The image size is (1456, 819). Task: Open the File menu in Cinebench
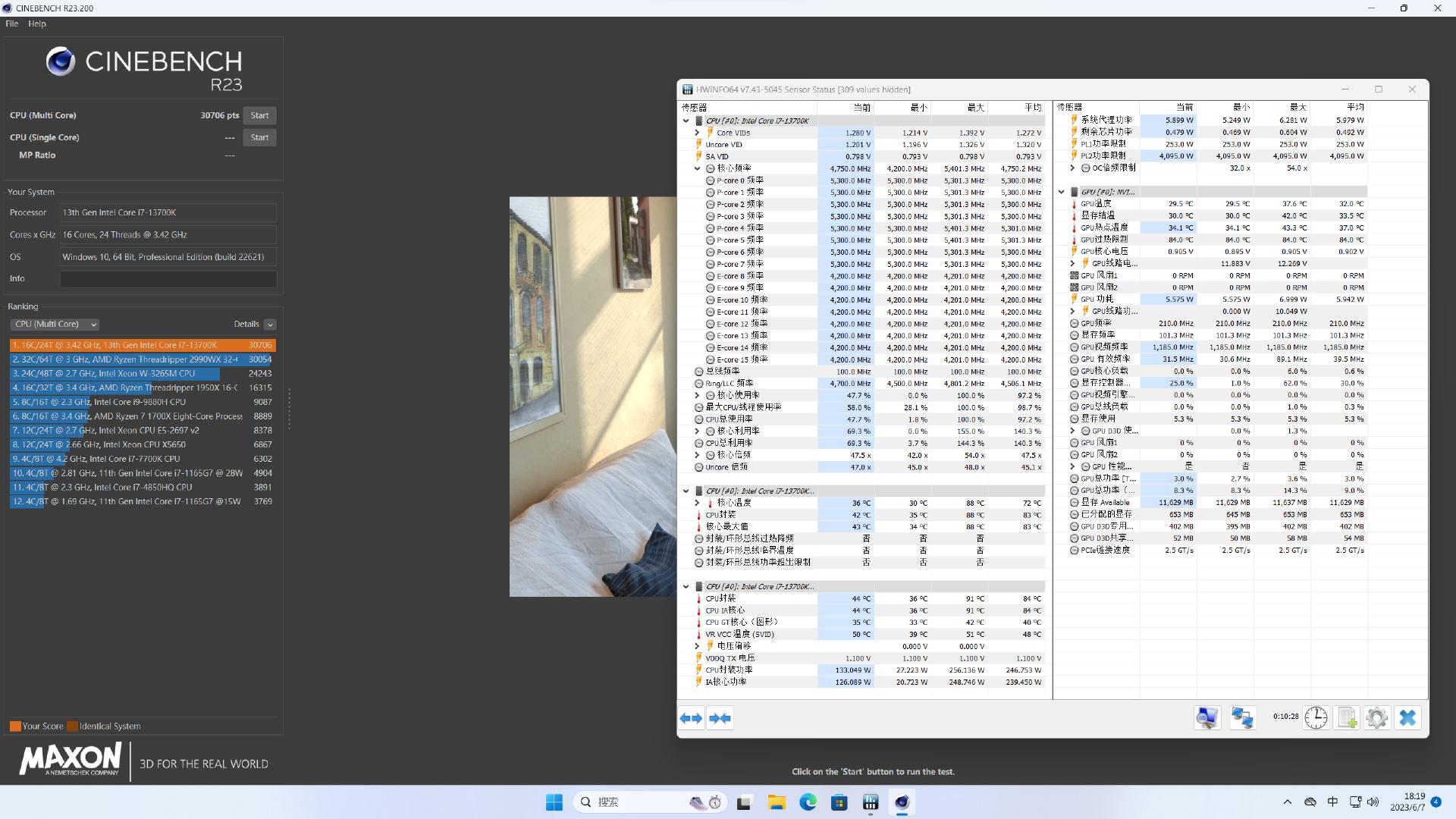pyautogui.click(x=12, y=24)
